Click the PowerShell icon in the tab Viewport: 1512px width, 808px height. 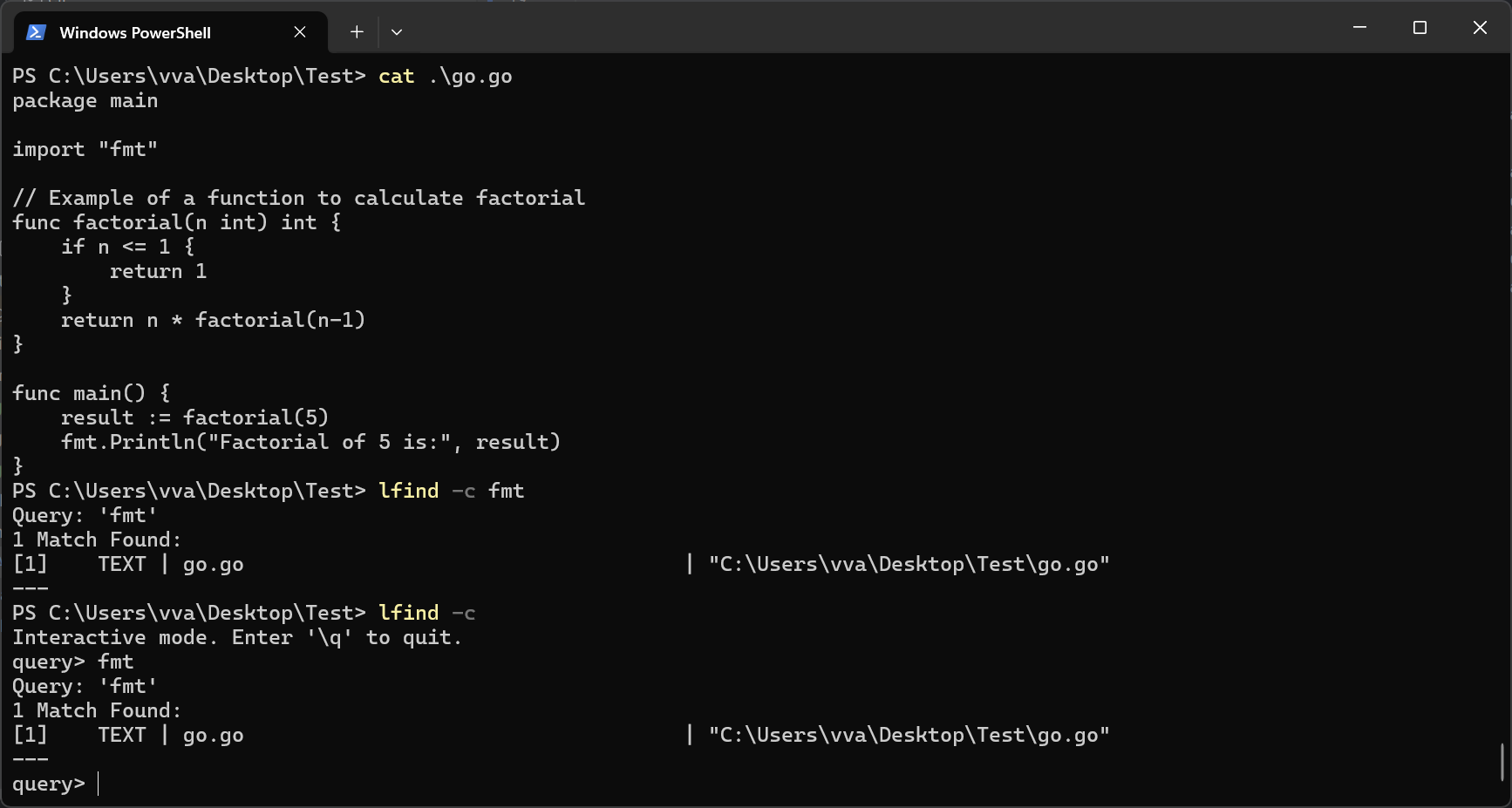(36, 32)
